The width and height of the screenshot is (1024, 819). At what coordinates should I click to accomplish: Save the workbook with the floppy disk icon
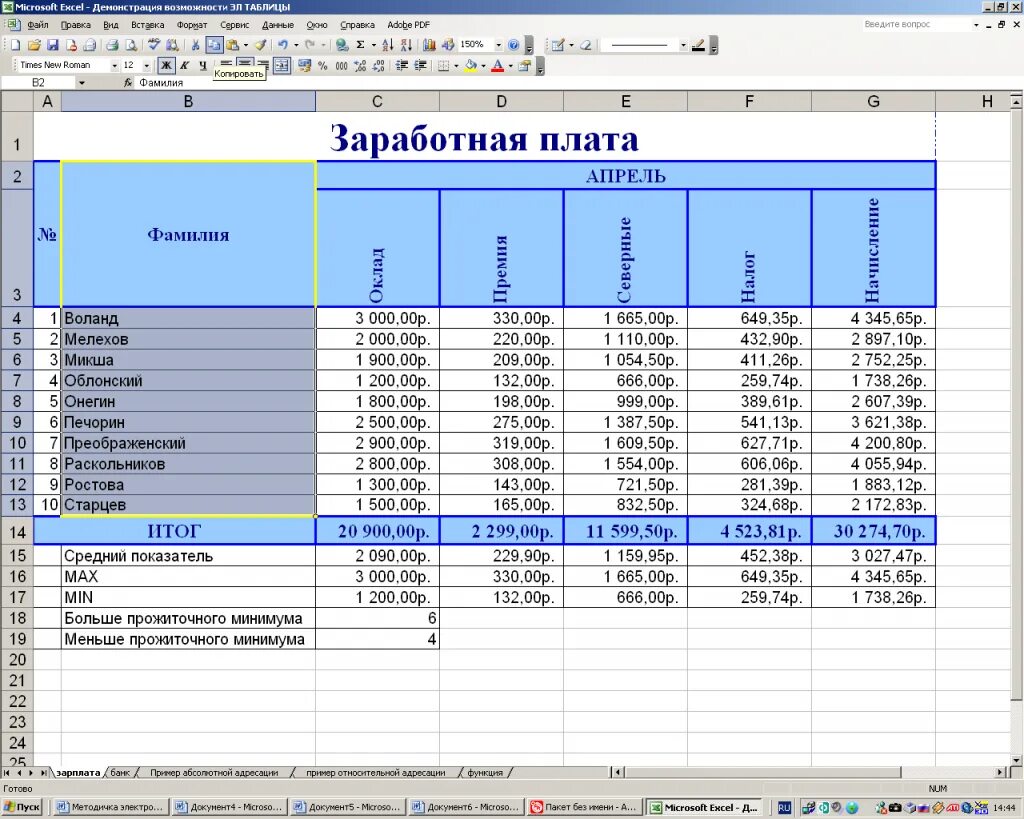point(53,45)
